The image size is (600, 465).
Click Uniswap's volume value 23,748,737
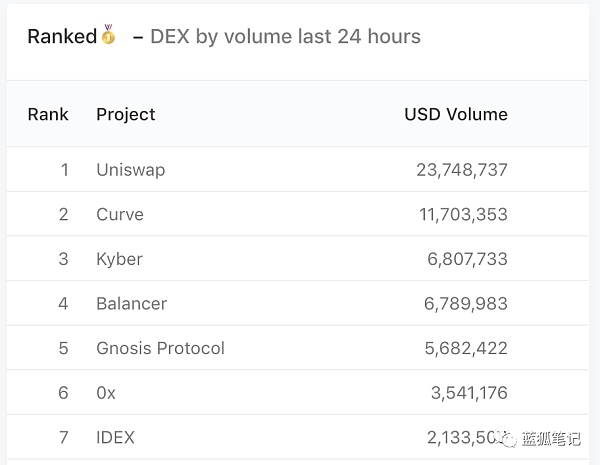(461, 170)
